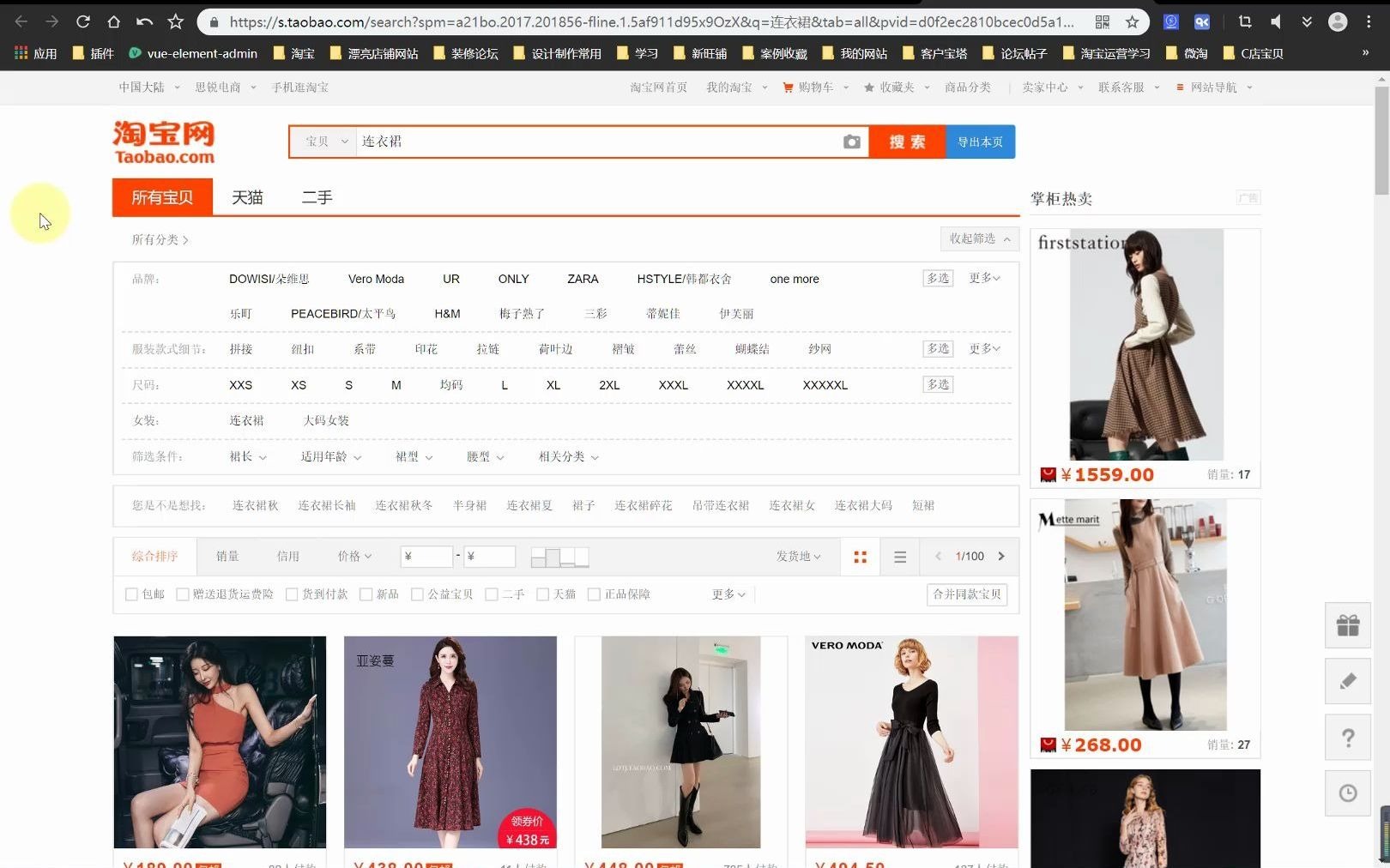Go to the next results page arrow
This screenshot has height=868, width=1390.
(1001, 556)
